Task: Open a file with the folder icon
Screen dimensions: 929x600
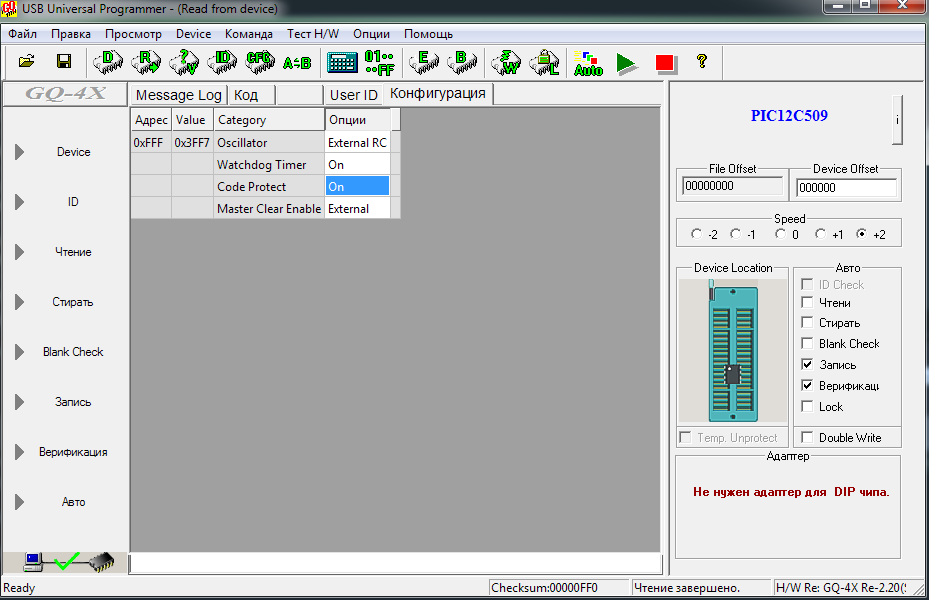Action: coord(26,62)
